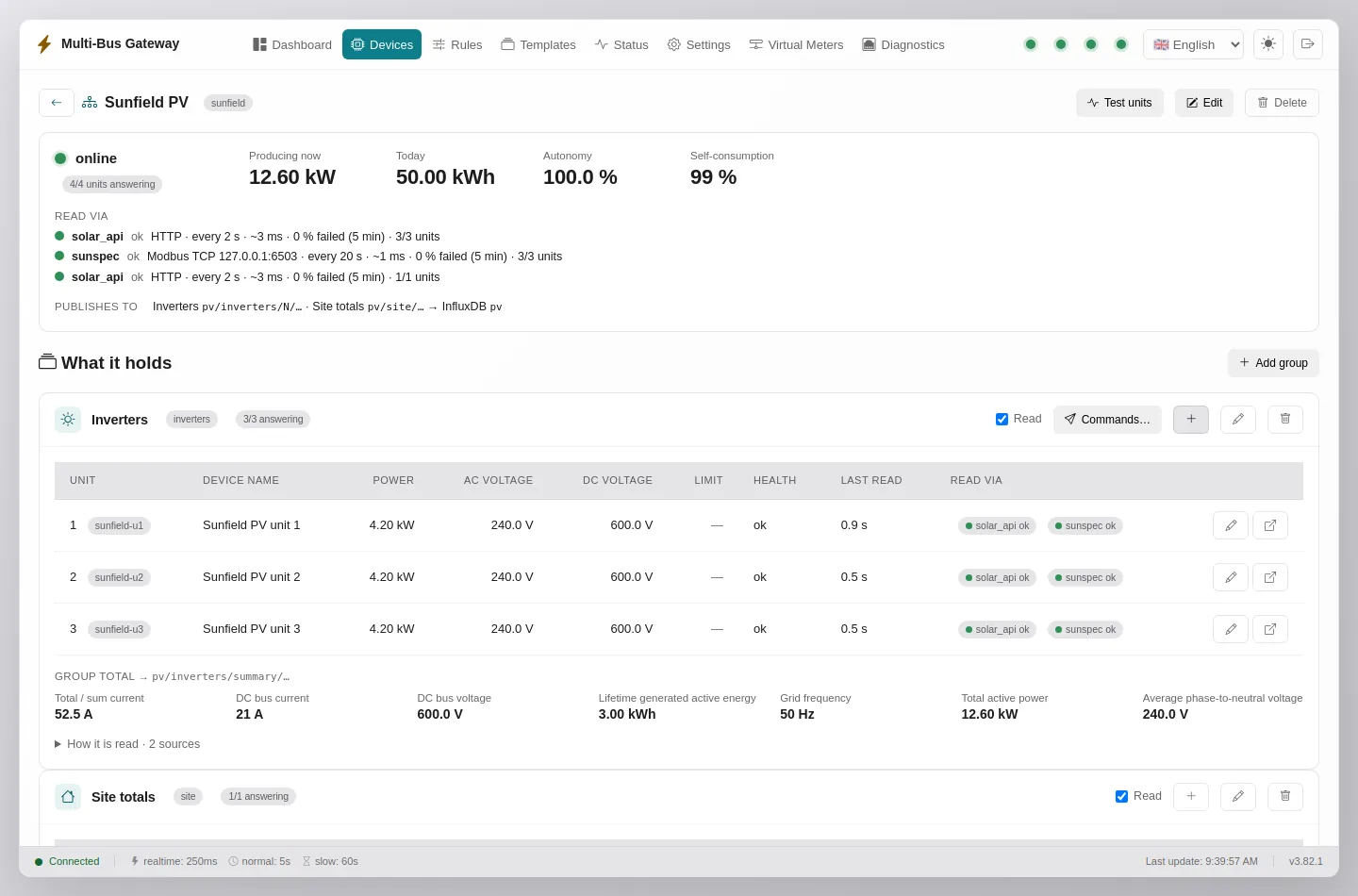Open Sunfield PV unit 1 in a new view
The width and height of the screenshot is (1358, 896).
click(x=1270, y=525)
